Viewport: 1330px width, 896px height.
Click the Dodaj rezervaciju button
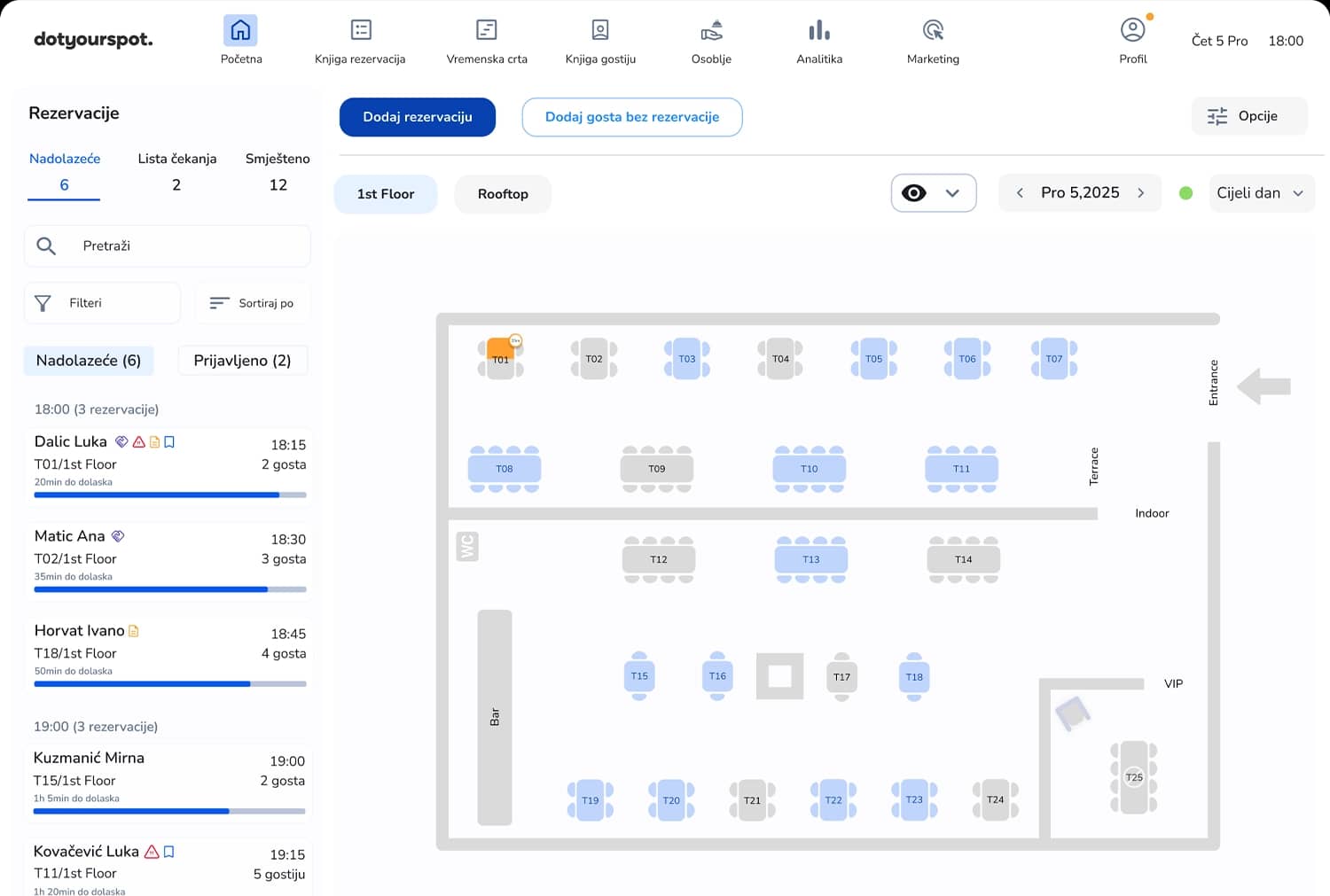point(418,117)
